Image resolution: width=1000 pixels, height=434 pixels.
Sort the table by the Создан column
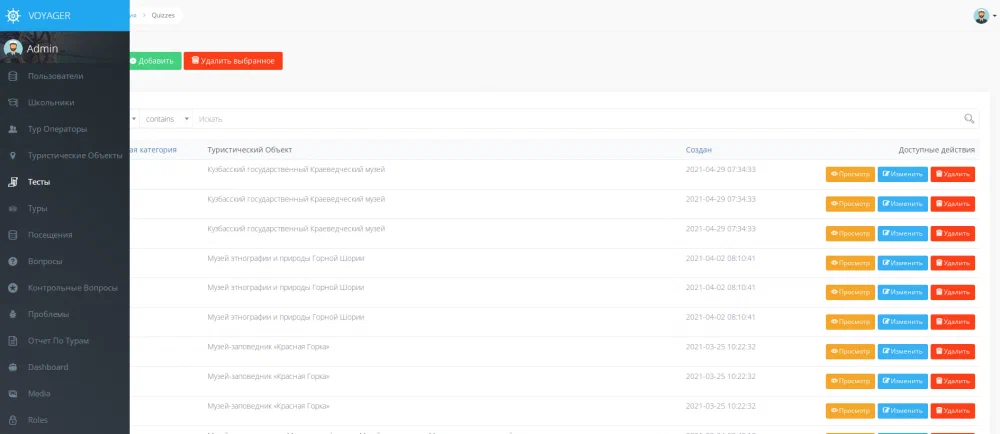(698, 150)
